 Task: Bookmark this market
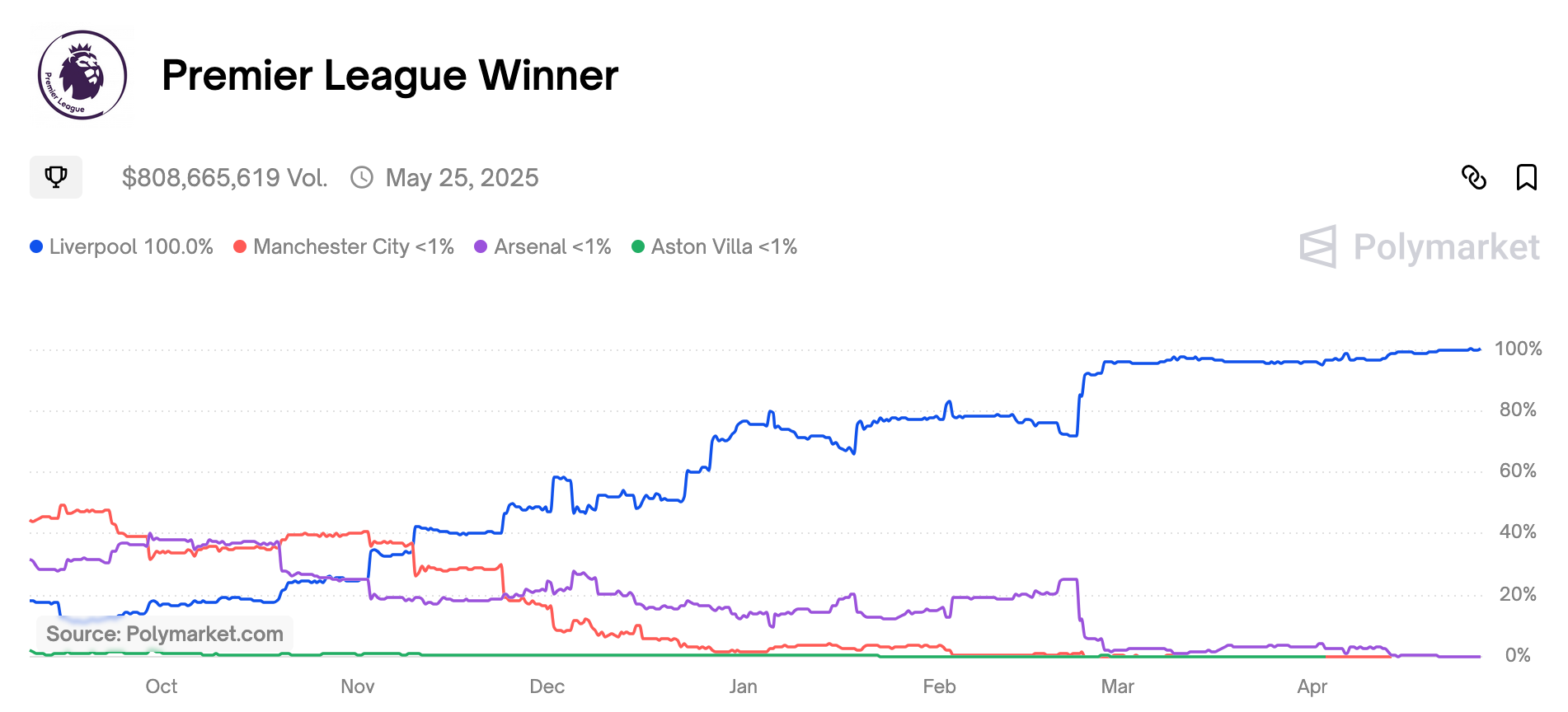1526,177
